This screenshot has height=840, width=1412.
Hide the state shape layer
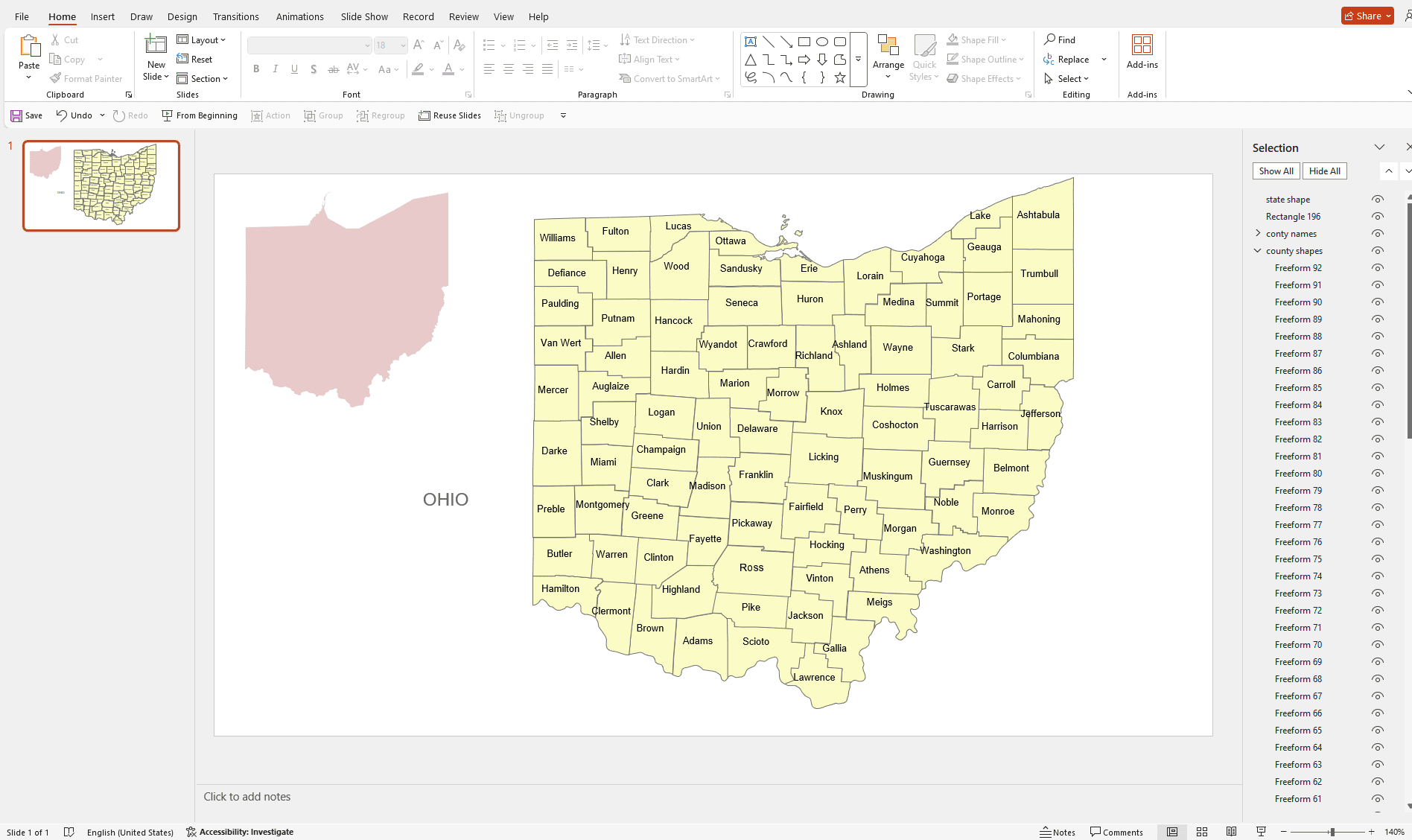[1378, 200]
